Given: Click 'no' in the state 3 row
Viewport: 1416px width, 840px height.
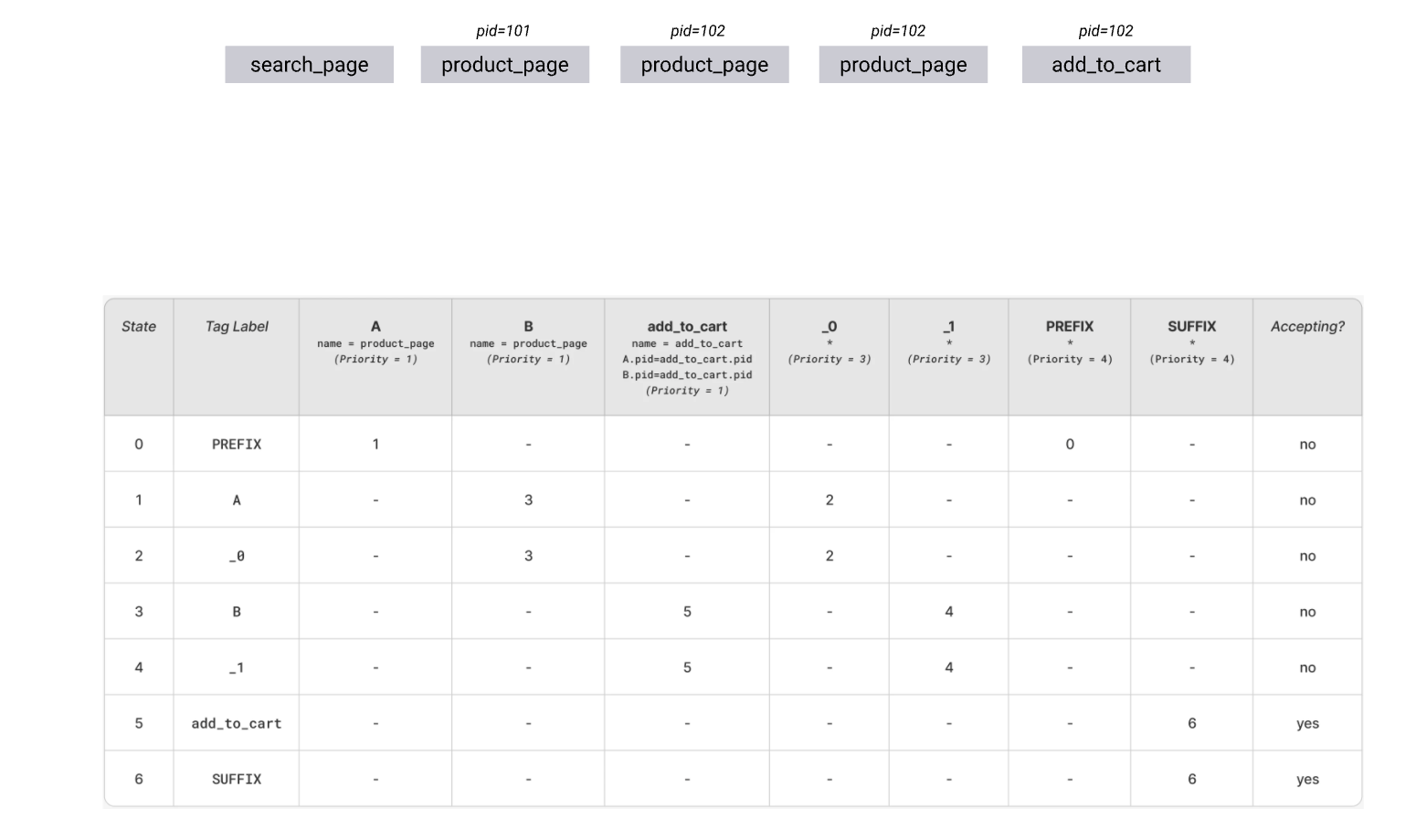Looking at the screenshot, I should pyautogui.click(x=1307, y=612).
